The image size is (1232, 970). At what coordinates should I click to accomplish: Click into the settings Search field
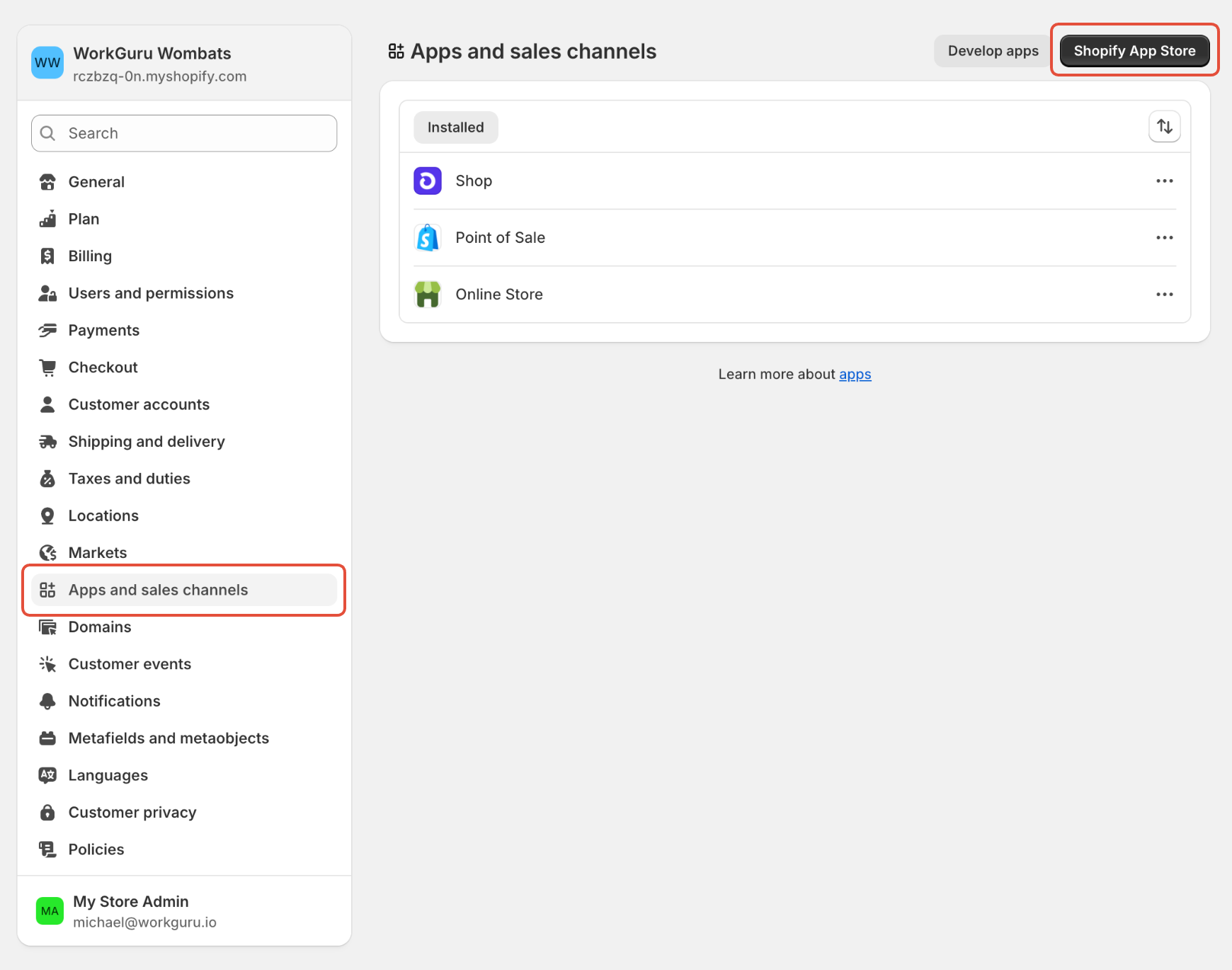tap(184, 133)
